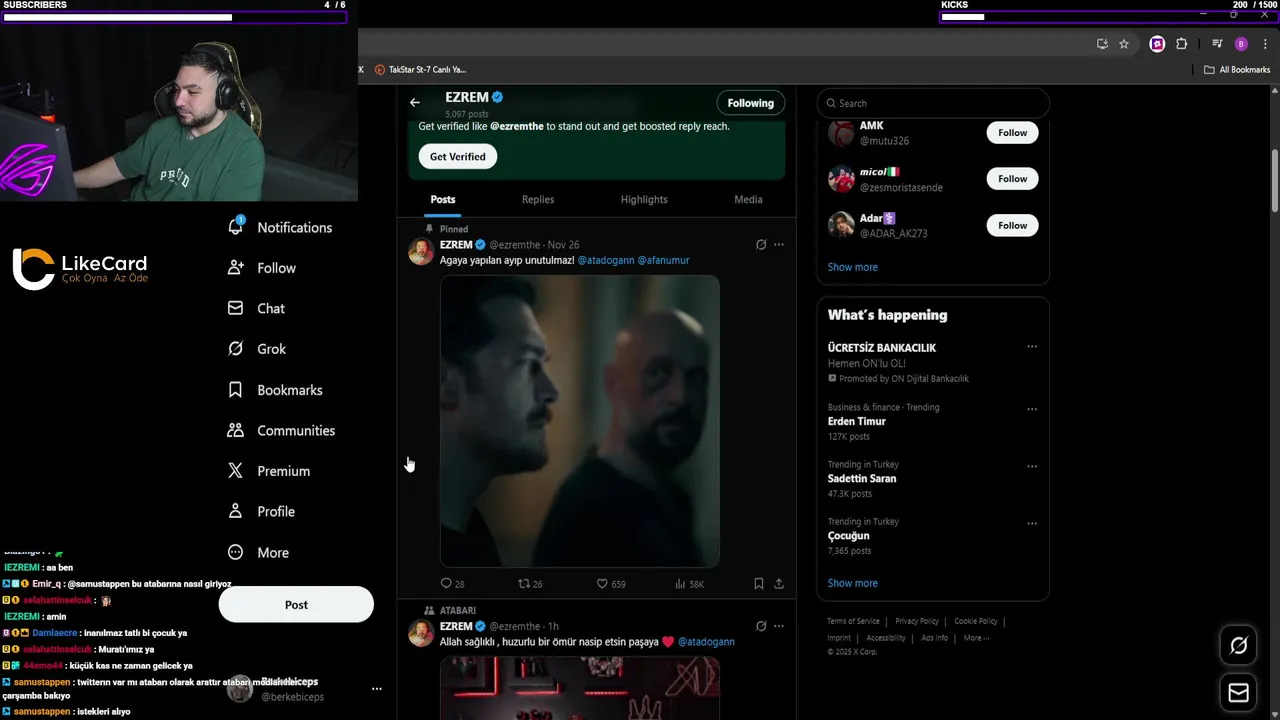
Task: Open account menu dots beside berkebiceps
Action: click(x=377, y=689)
